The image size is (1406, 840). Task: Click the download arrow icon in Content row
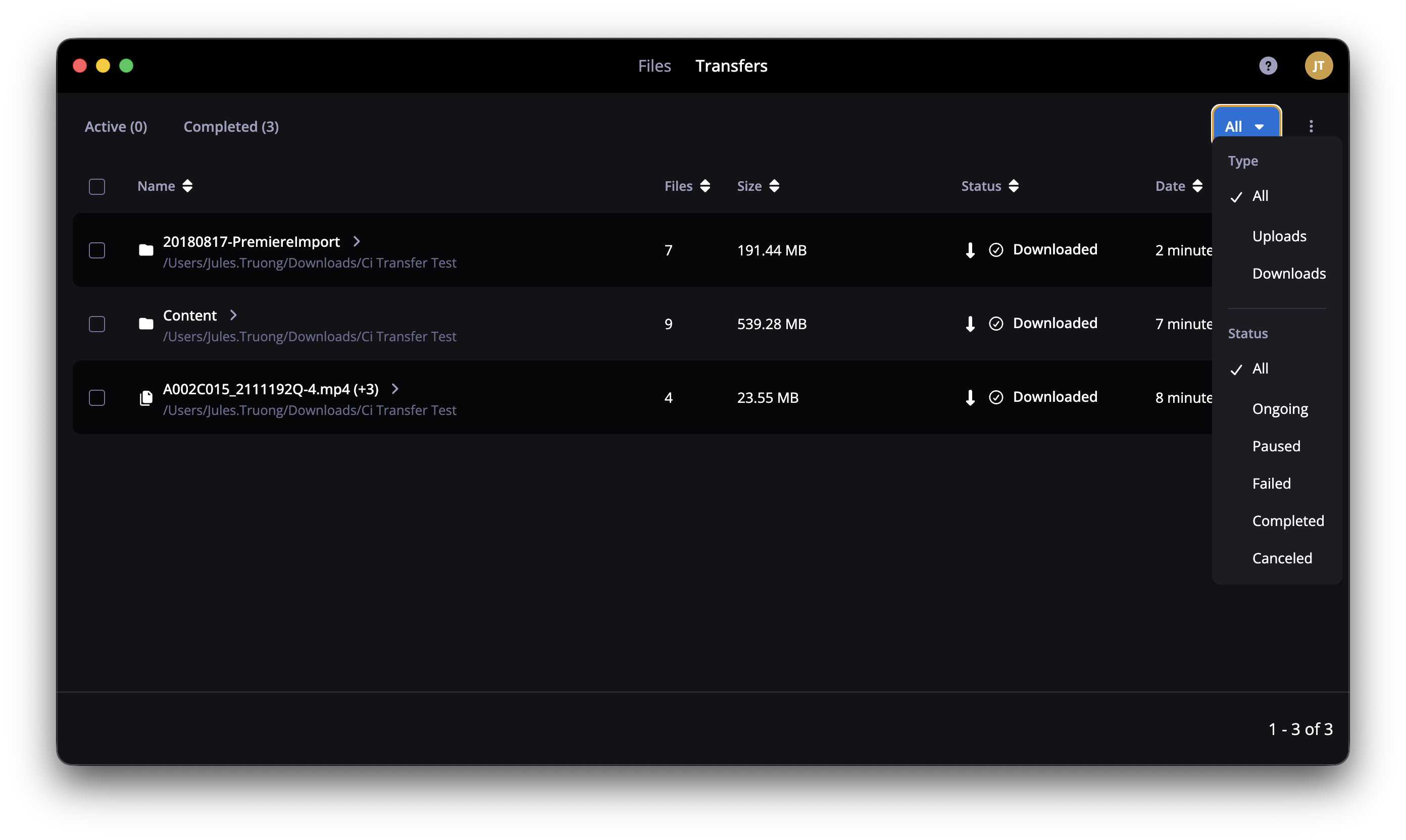(x=970, y=324)
